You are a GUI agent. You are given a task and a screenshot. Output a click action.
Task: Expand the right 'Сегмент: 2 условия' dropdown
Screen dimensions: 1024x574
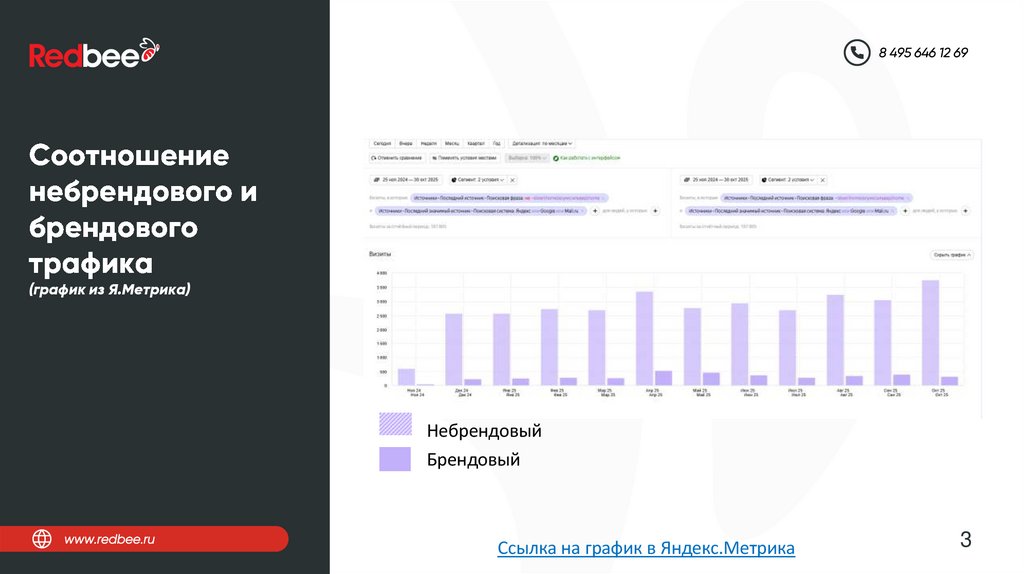tap(788, 180)
